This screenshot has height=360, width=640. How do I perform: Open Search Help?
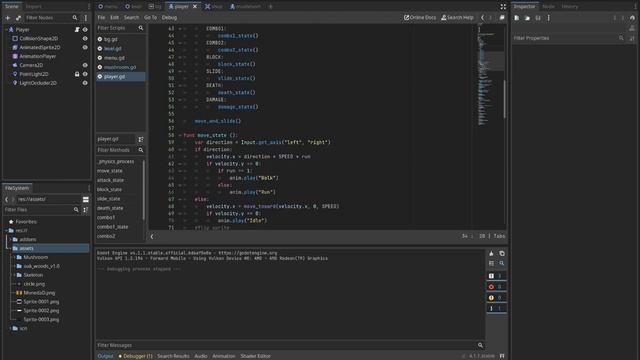[x=458, y=18]
